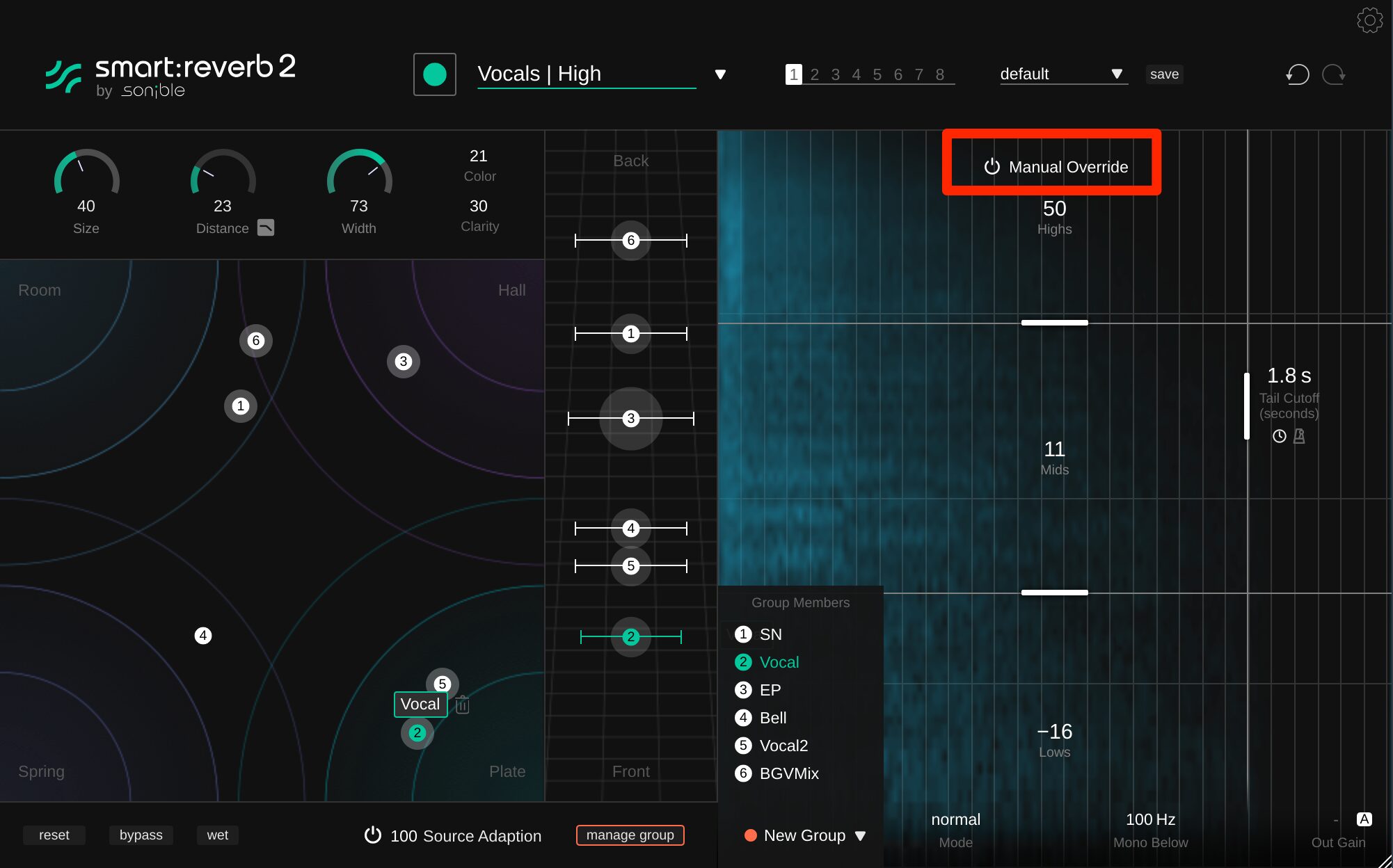Select node 5 in the style pad

click(443, 683)
